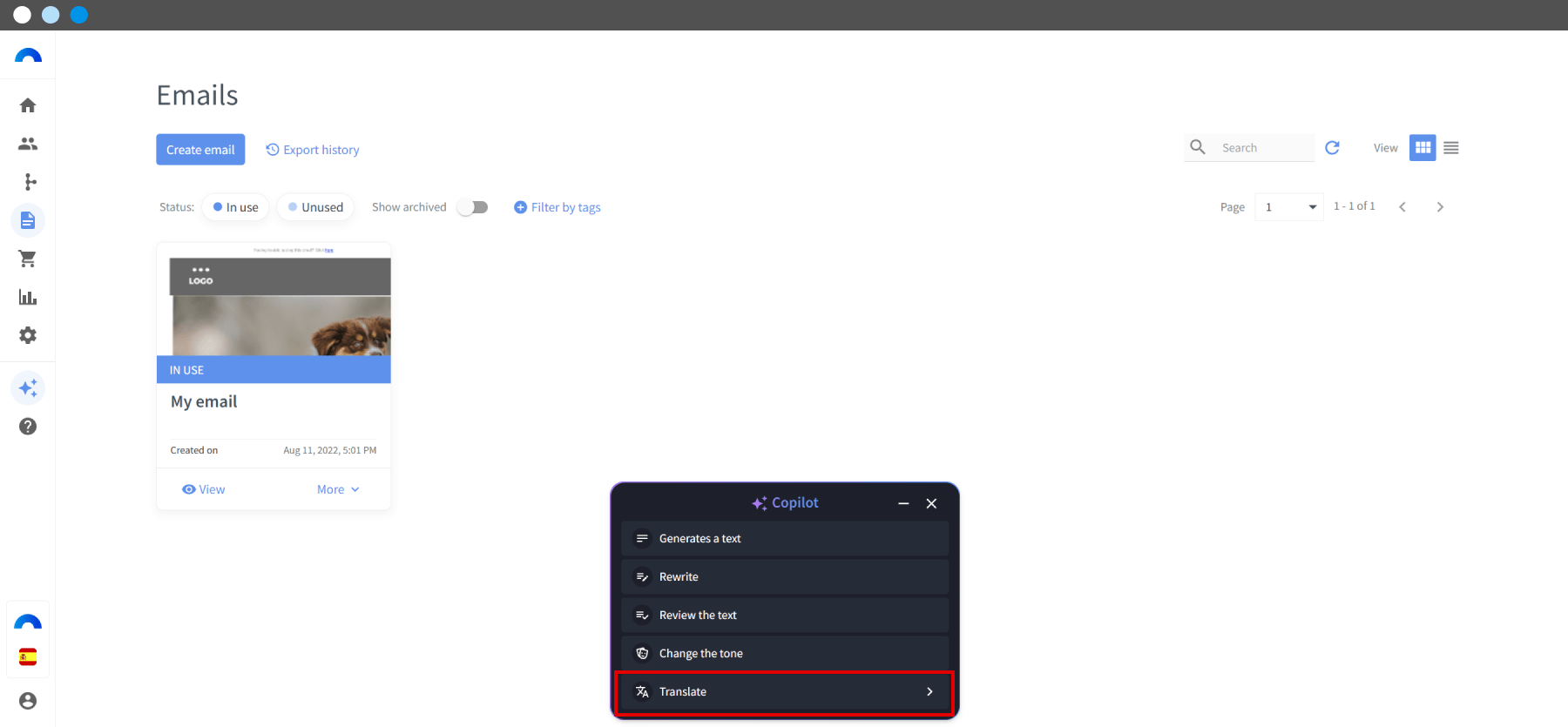Image resolution: width=1568 pixels, height=727 pixels.
Task: Choose Rewrite in Copilot menu
Action: [x=785, y=577]
